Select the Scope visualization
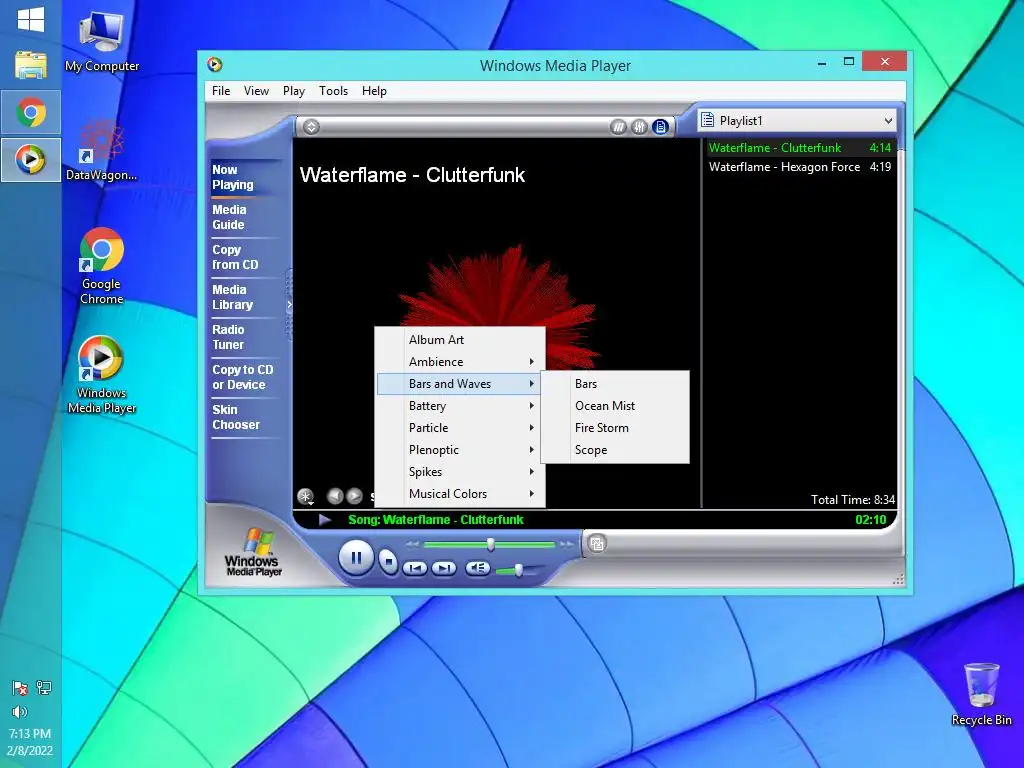This screenshot has width=1024, height=768. pyautogui.click(x=615, y=450)
